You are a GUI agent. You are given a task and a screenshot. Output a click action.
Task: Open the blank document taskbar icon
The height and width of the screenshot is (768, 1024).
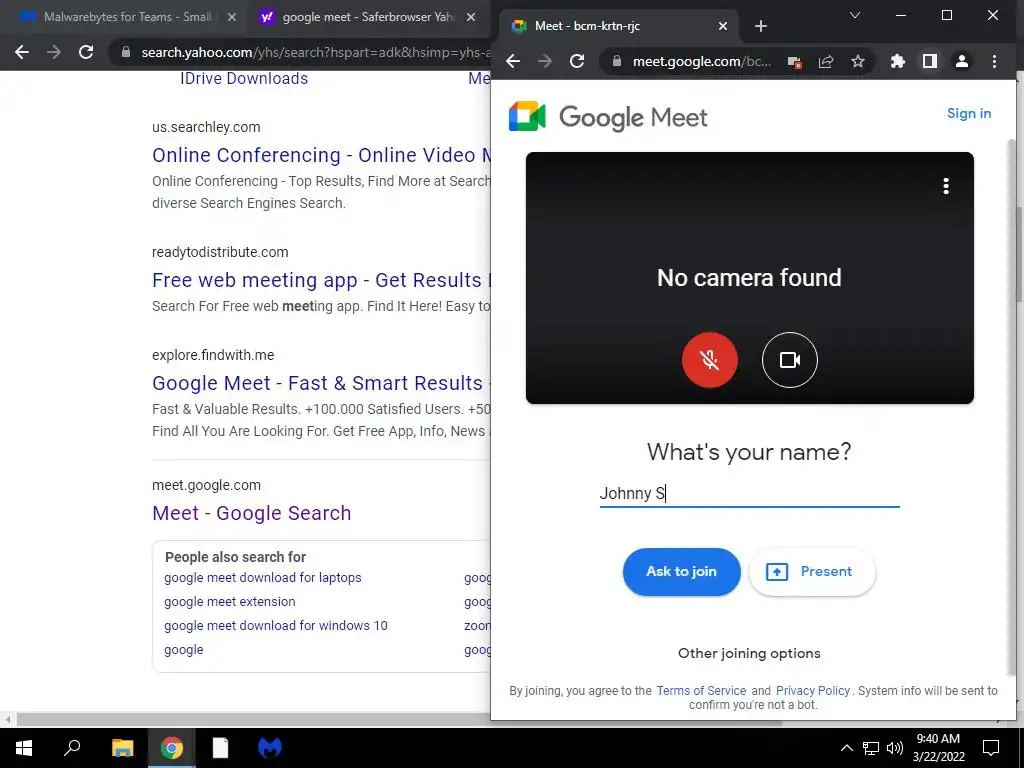pos(221,748)
